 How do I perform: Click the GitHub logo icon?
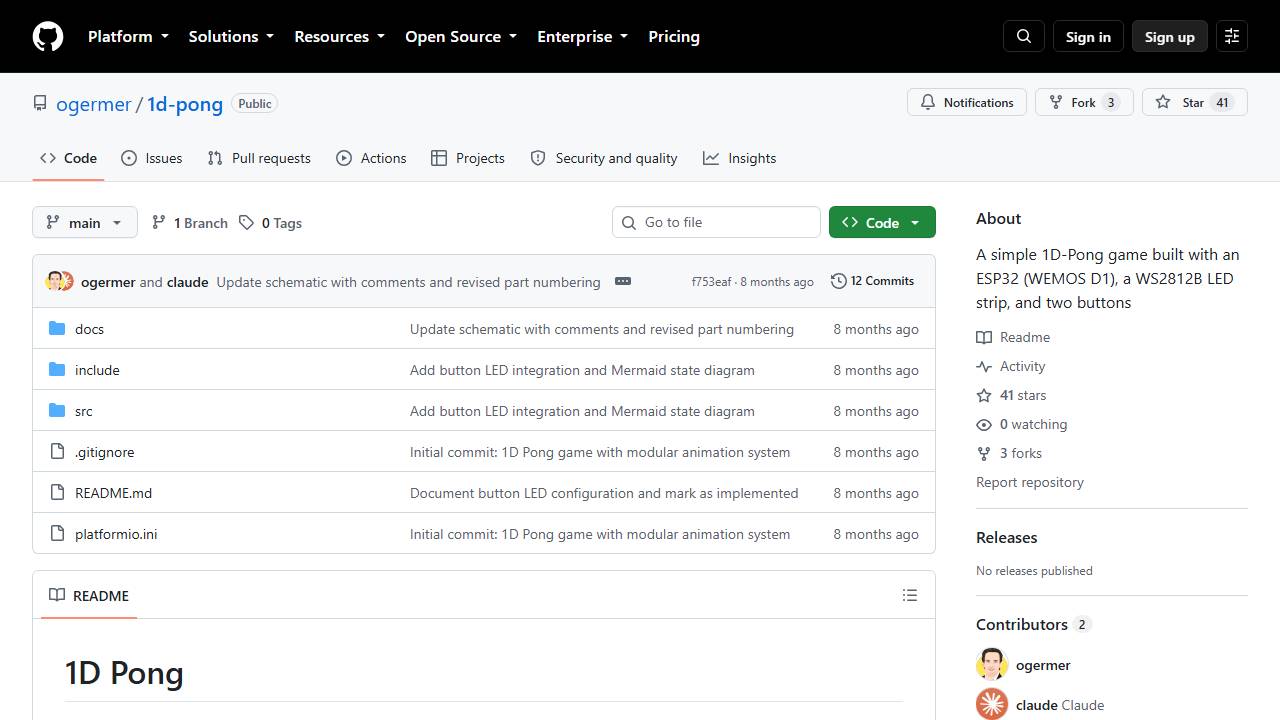pyautogui.click(x=48, y=37)
